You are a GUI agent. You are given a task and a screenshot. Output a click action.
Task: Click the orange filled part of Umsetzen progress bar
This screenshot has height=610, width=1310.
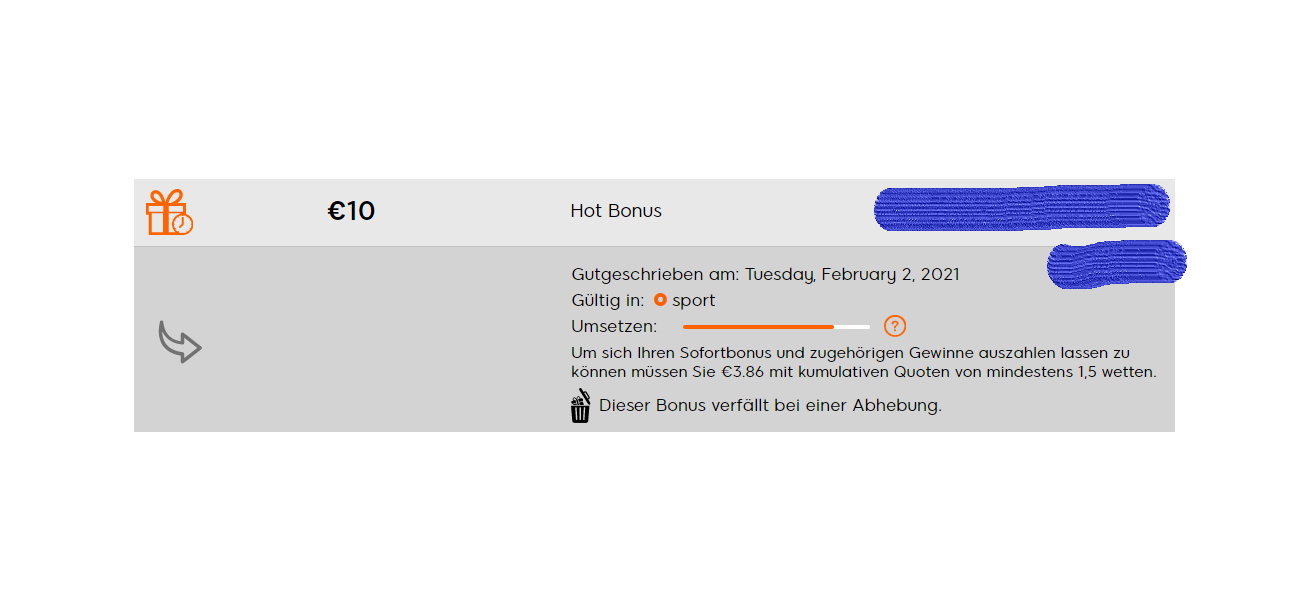point(758,327)
